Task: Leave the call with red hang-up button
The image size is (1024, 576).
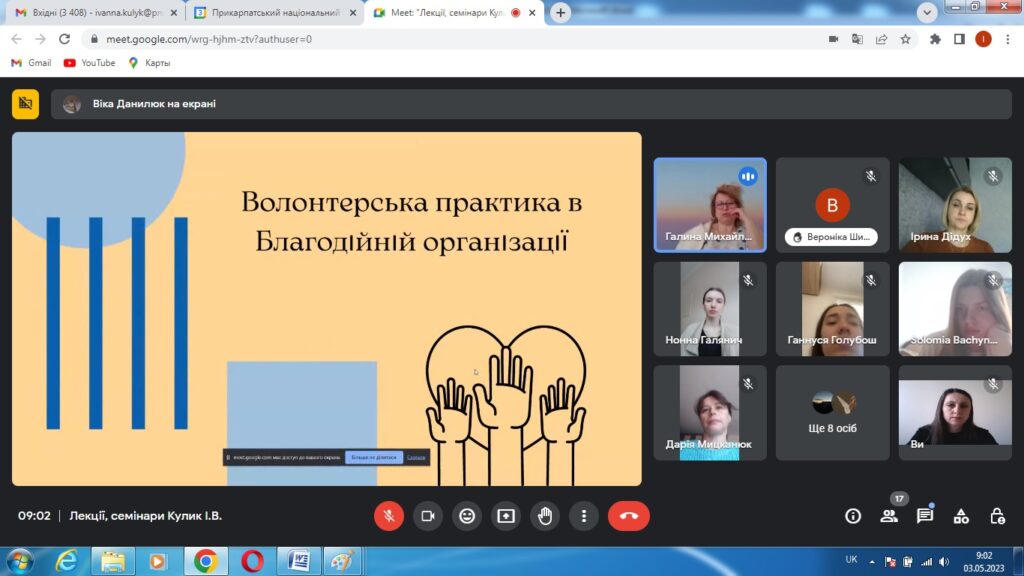Action: [x=628, y=516]
